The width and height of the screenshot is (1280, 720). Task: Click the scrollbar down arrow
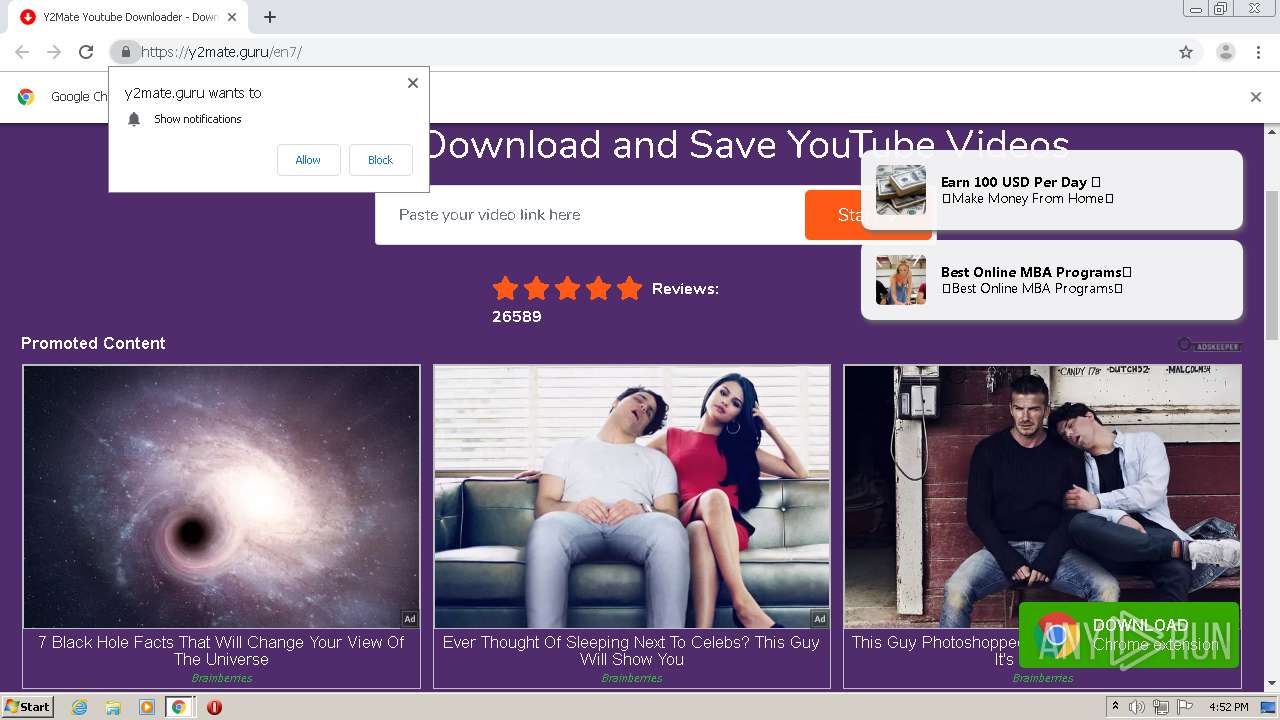(x=1272, y=684)
